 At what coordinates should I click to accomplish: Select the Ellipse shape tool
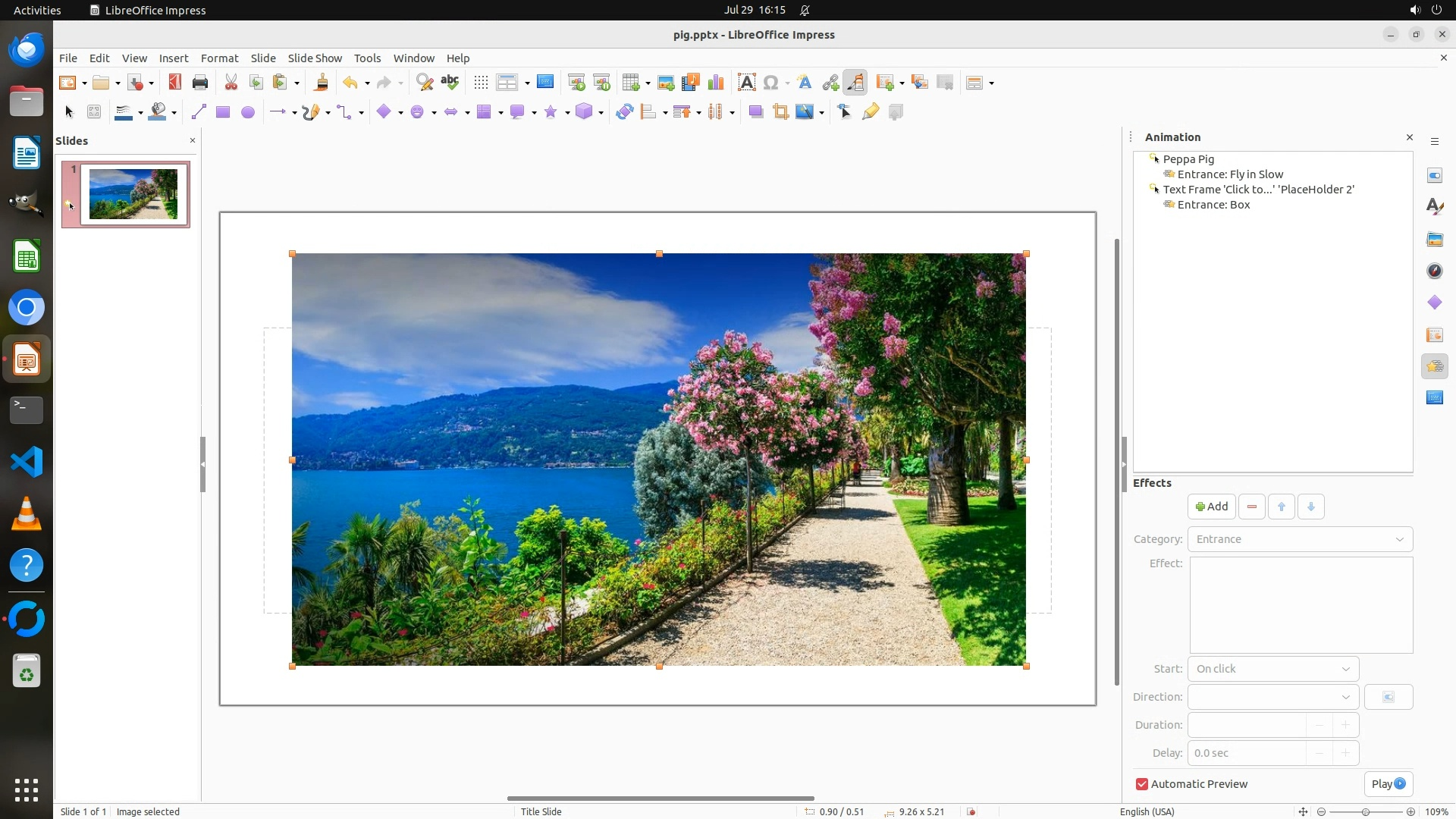click(x=247, y=112)
